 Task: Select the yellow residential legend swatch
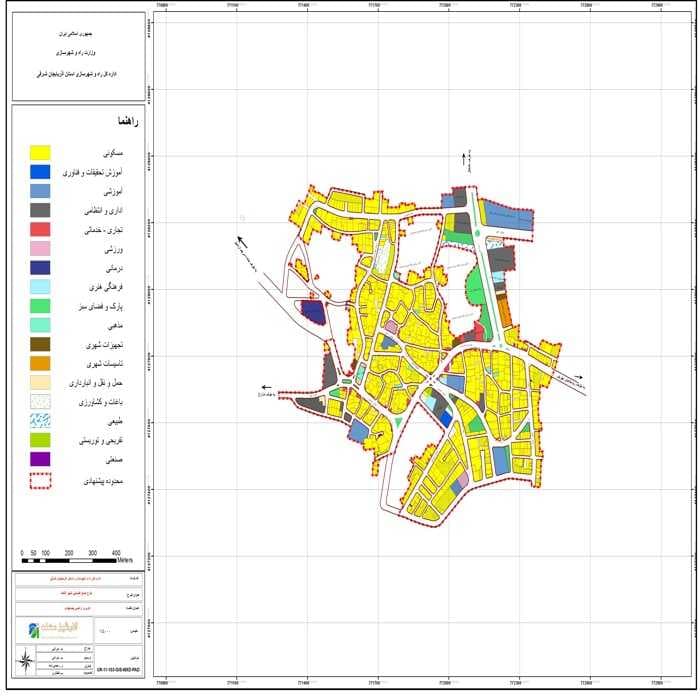coord(40,153)
